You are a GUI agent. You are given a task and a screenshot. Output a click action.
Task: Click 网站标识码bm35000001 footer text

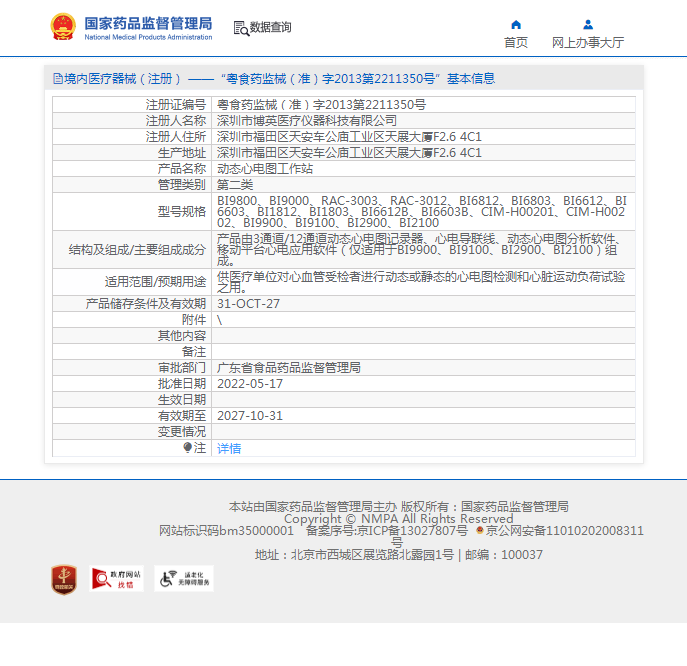(x=226, y=531)
